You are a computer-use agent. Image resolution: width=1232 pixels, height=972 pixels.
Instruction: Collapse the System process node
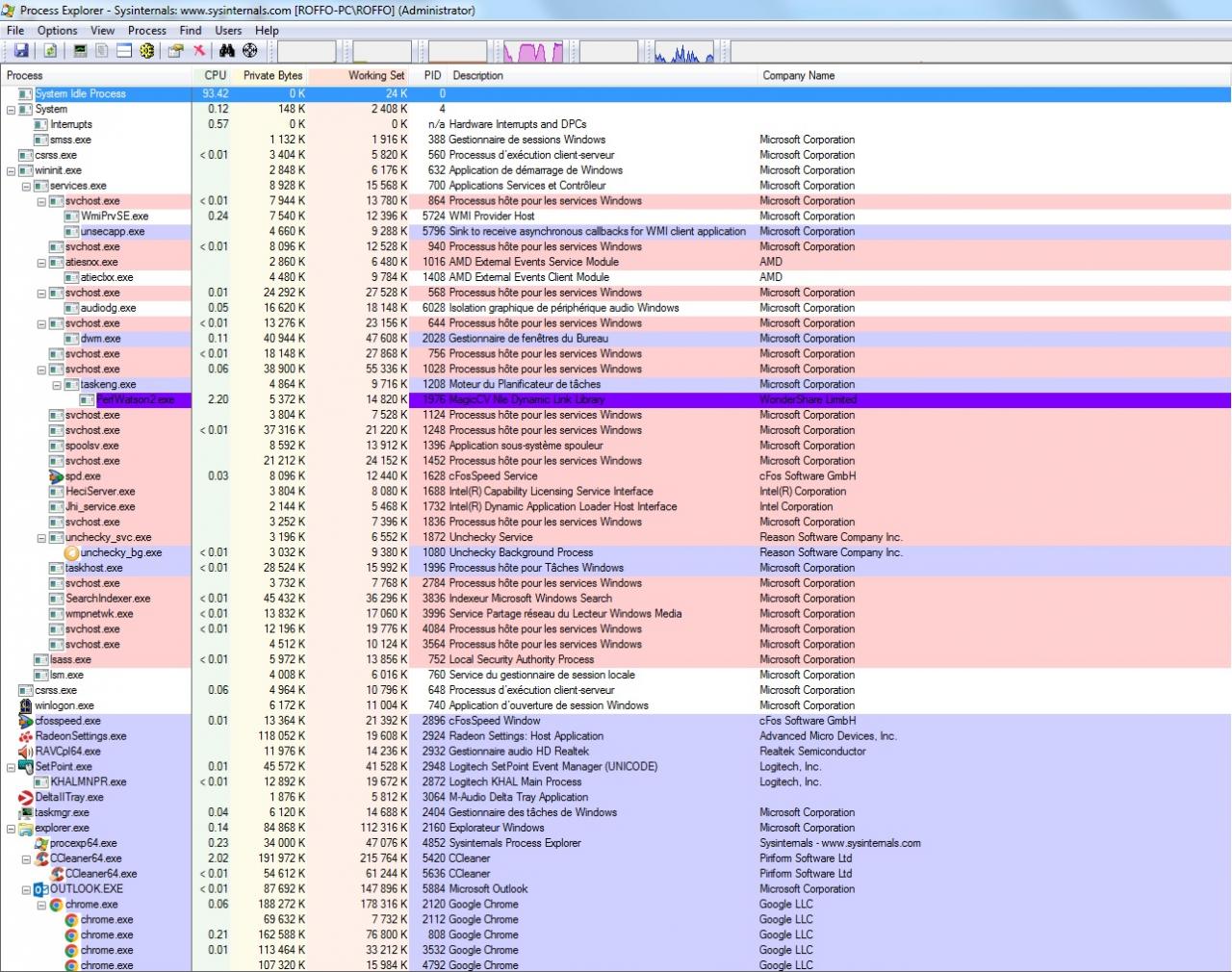click(12, 110)
